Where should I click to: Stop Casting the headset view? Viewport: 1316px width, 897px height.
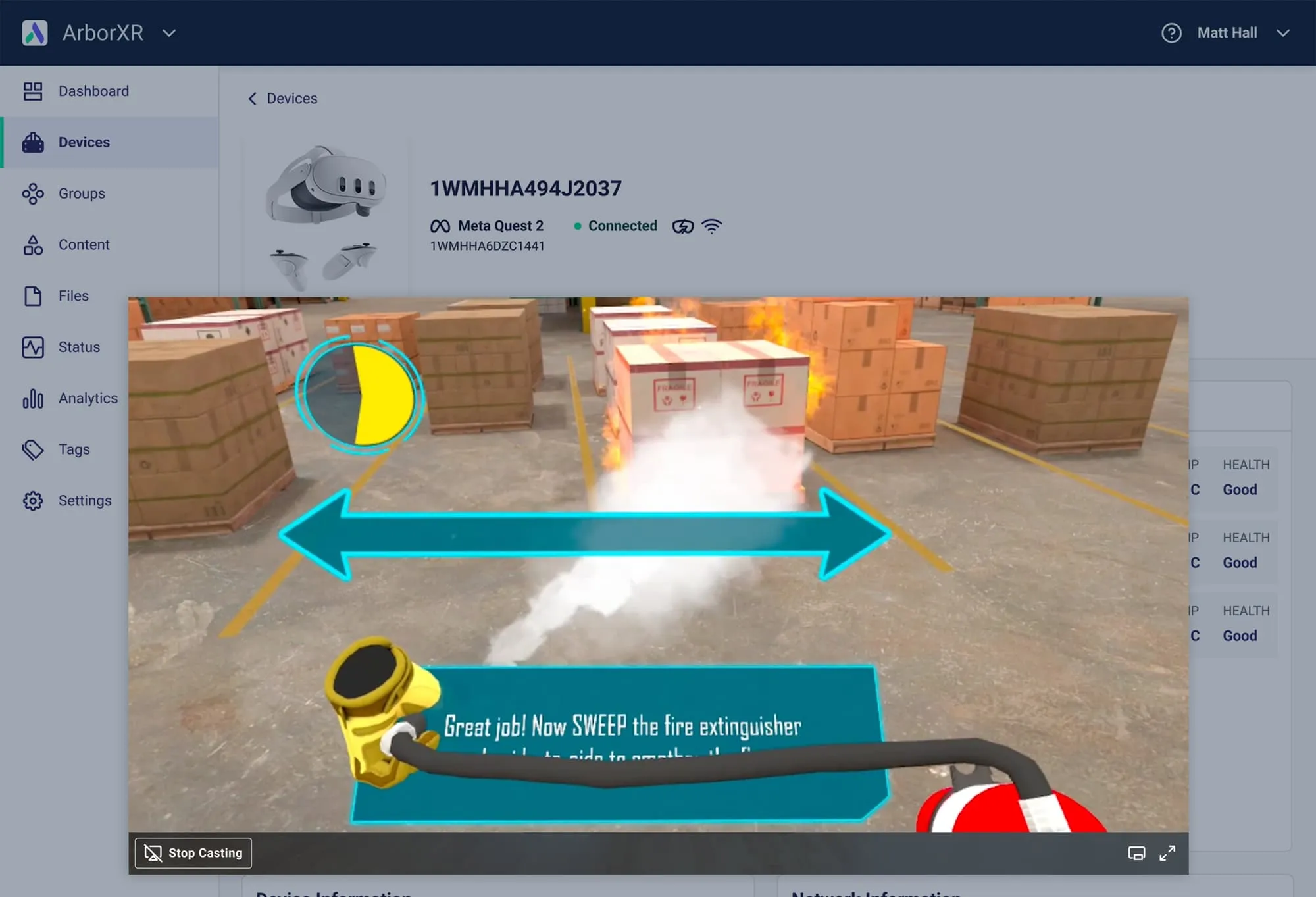coord(193,853)
